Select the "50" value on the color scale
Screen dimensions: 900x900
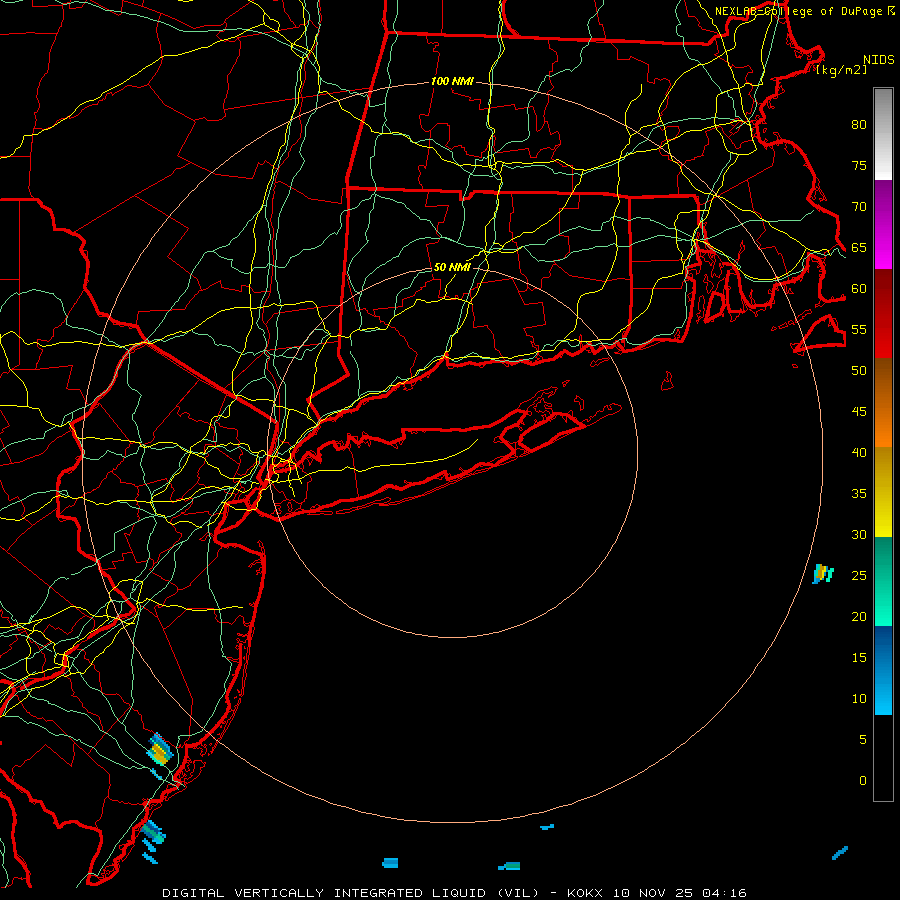[859, 371]
